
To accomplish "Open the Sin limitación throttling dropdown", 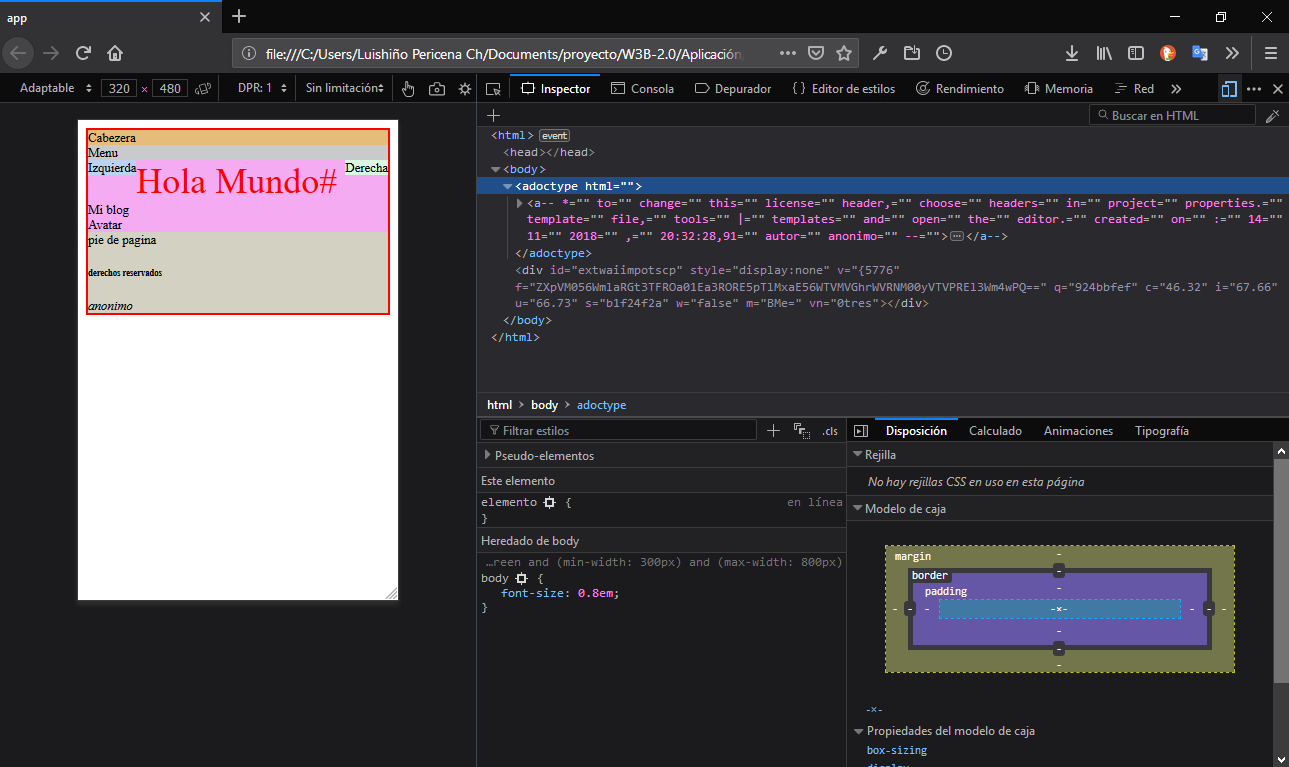I will point(344,88).
